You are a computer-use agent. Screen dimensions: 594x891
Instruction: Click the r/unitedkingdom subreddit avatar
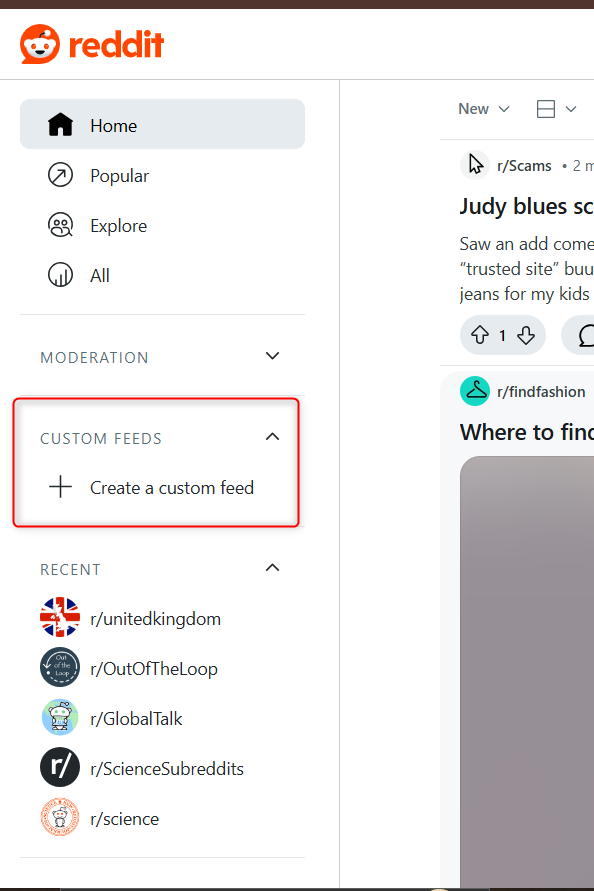pyautogui.click(x=60, y=617)
